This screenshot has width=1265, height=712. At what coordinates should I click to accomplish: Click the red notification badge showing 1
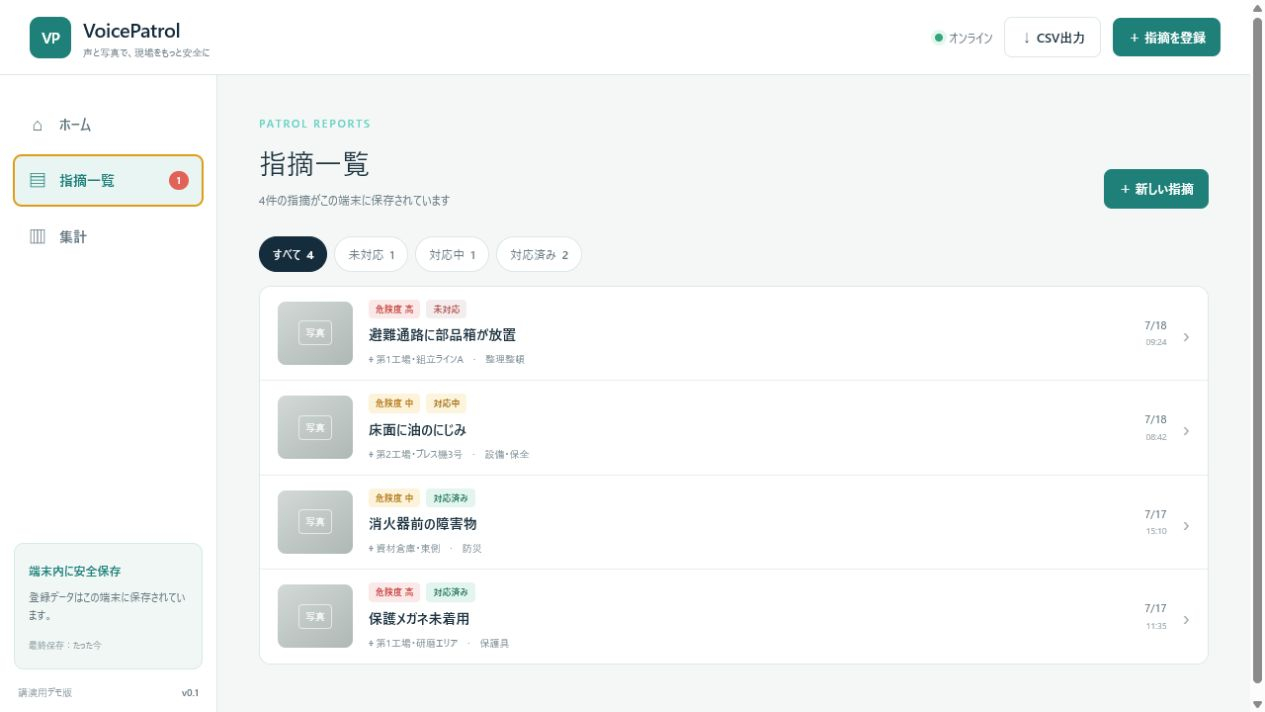179,181
